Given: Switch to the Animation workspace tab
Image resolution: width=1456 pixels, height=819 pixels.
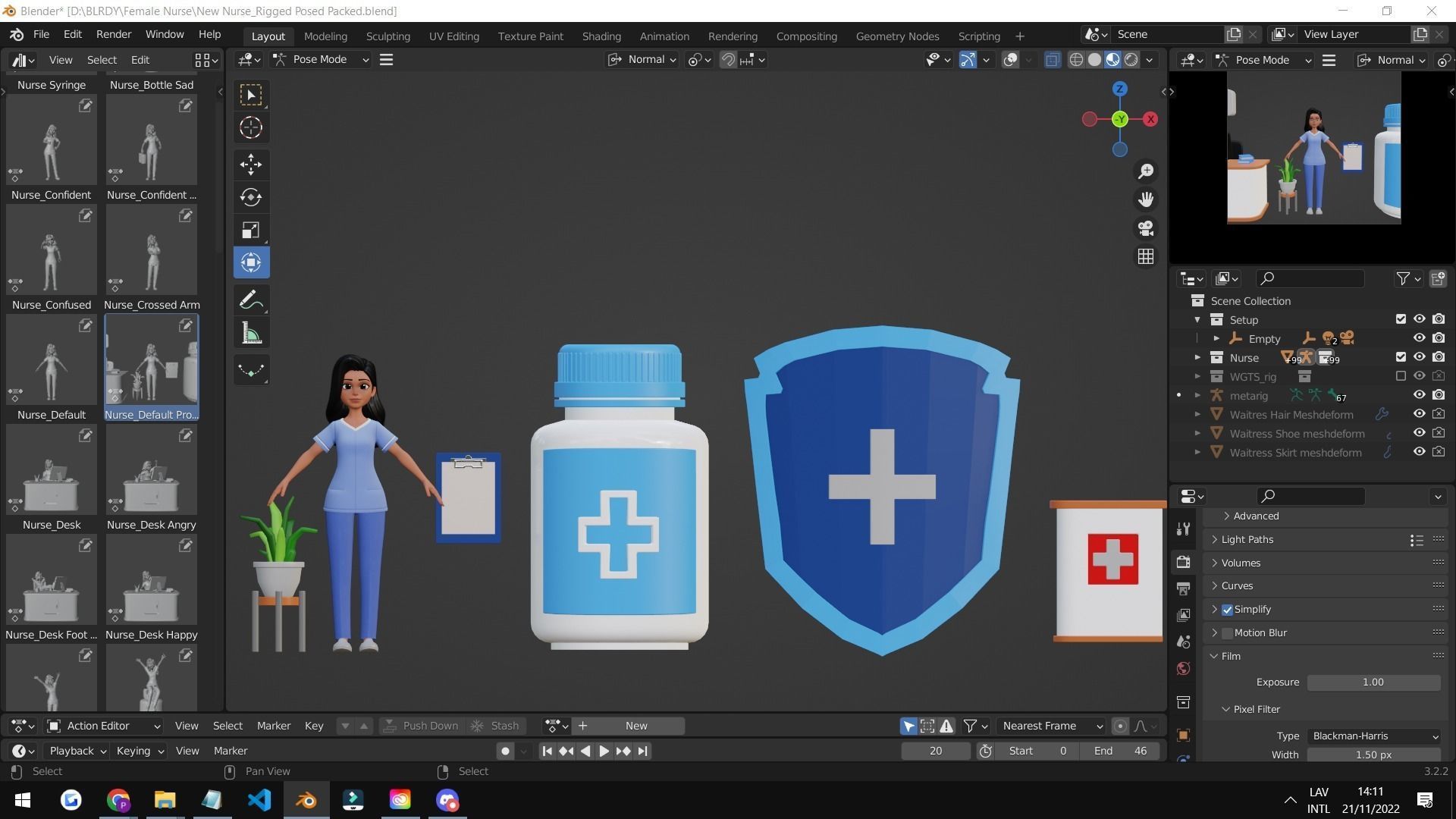Looking at the screenshot, I should (664, 36).
